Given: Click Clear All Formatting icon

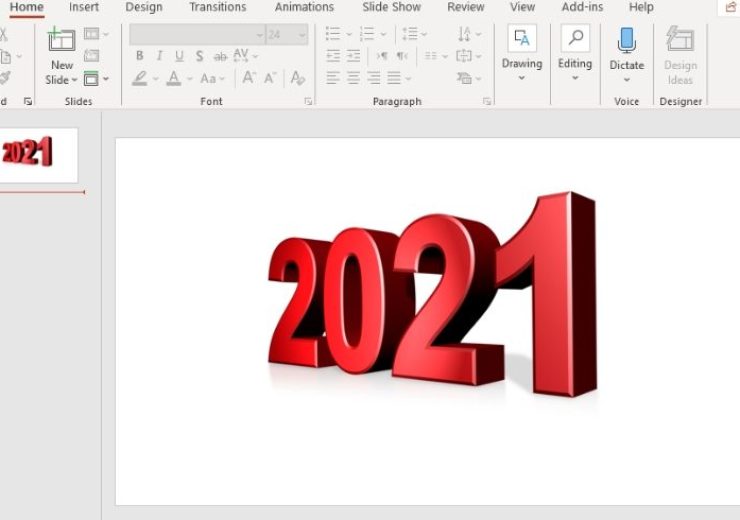Looking at the screenshot, I should 298,78.
